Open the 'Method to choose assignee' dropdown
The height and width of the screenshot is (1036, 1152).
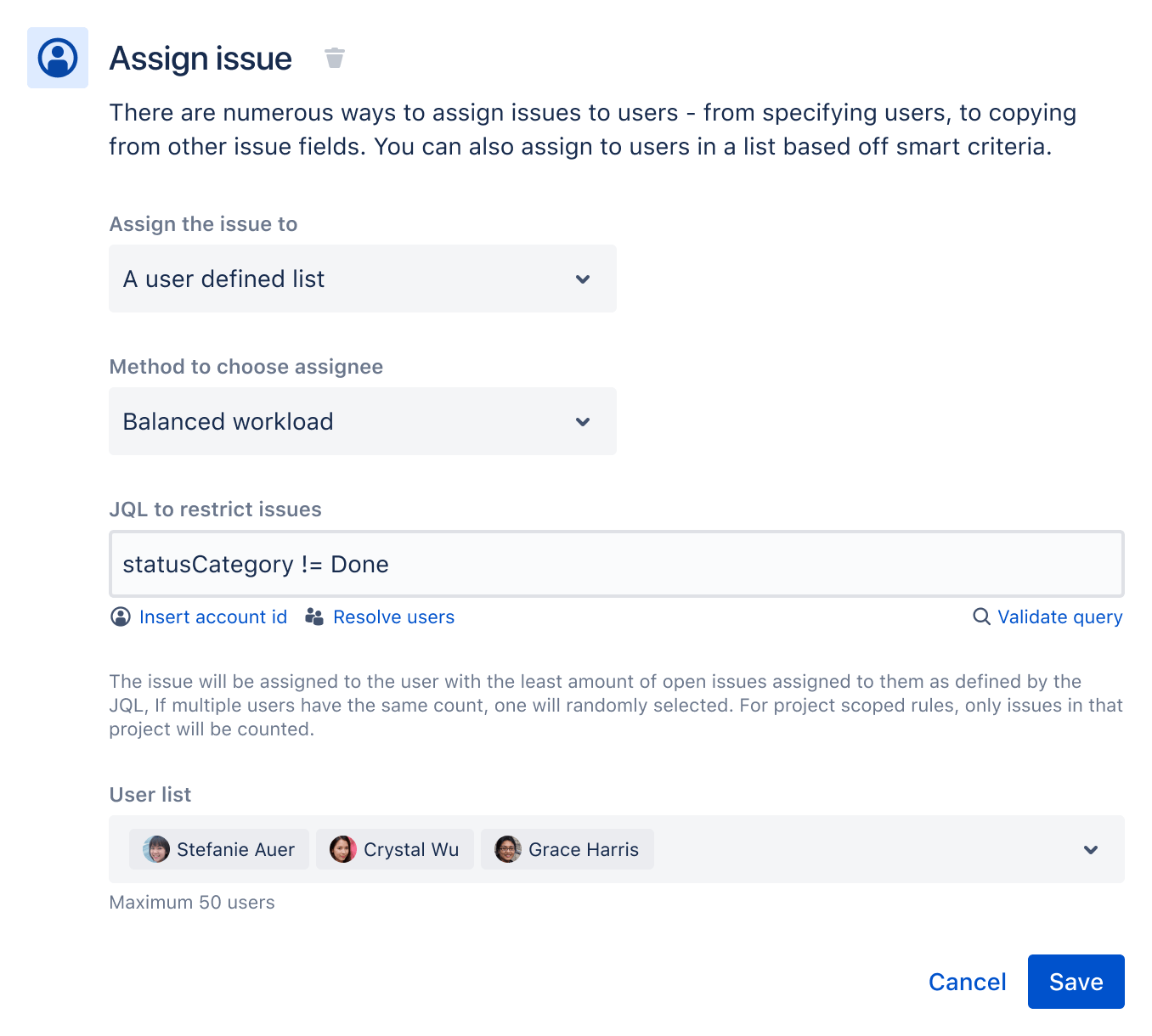point(363,421)
